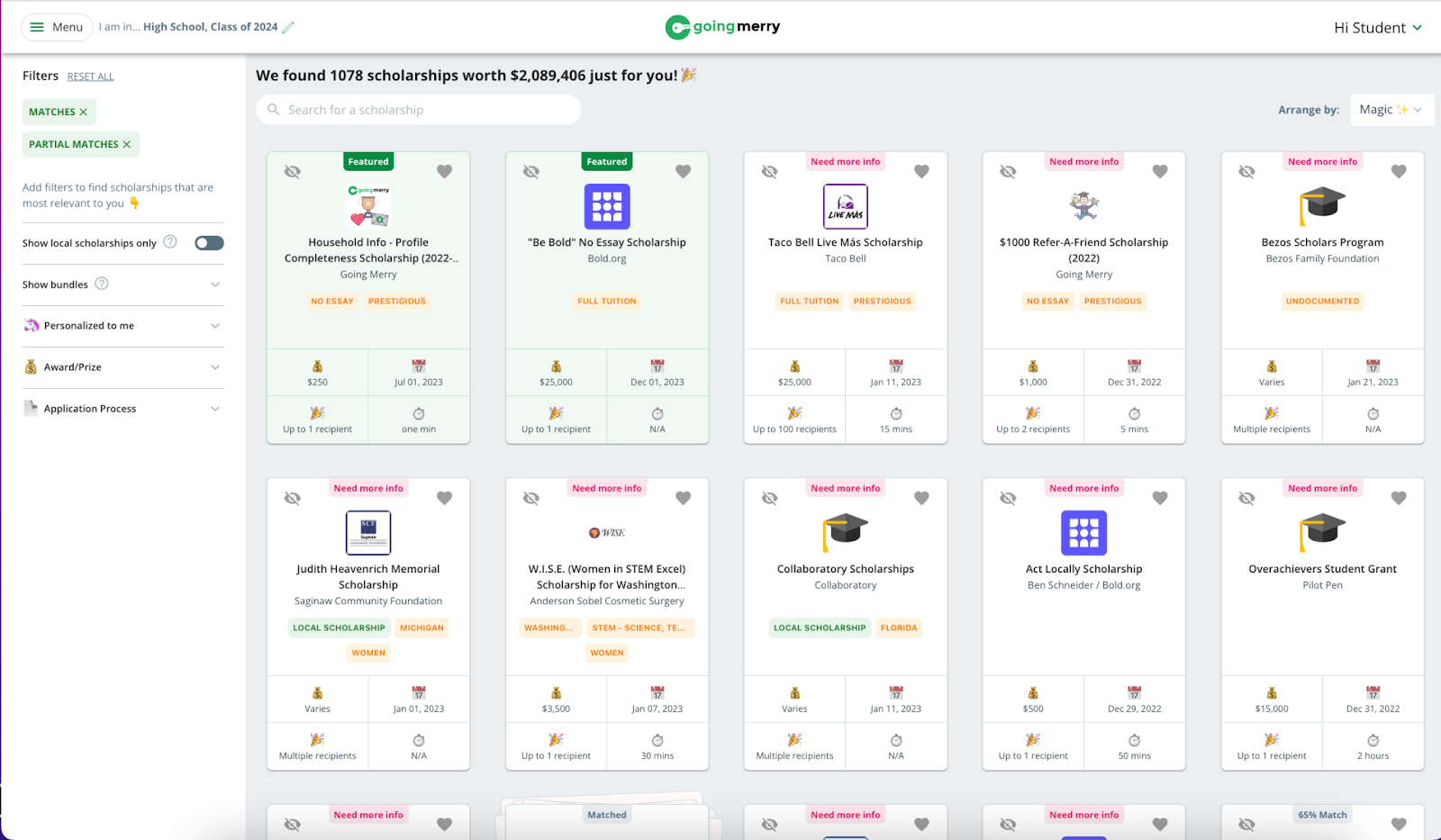This screenshot has height=840, width=1441.
Task: Open the Bold.org logo on Be Bold card
Action: [607, 206]
